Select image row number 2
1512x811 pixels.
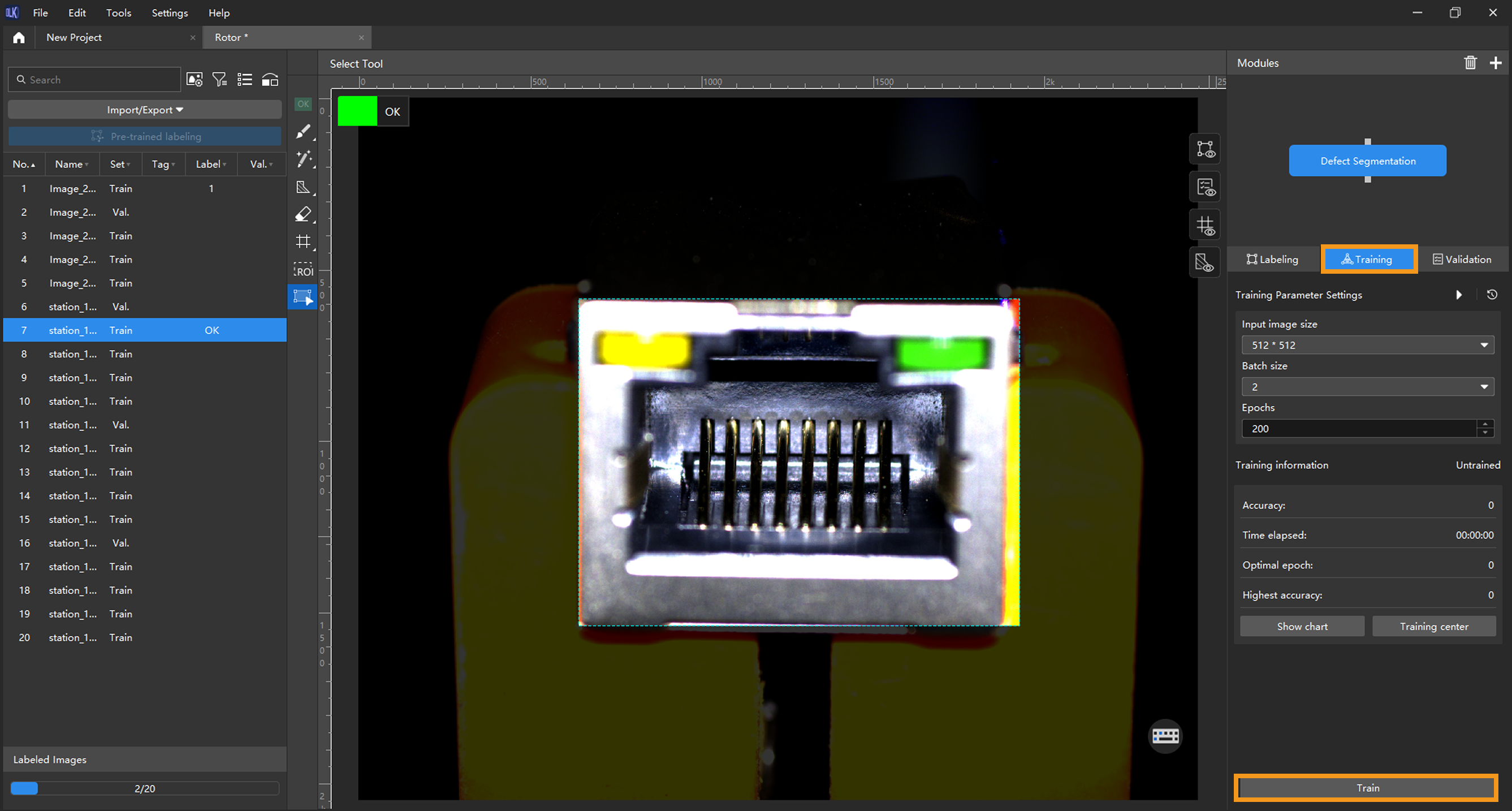point(144,213)
